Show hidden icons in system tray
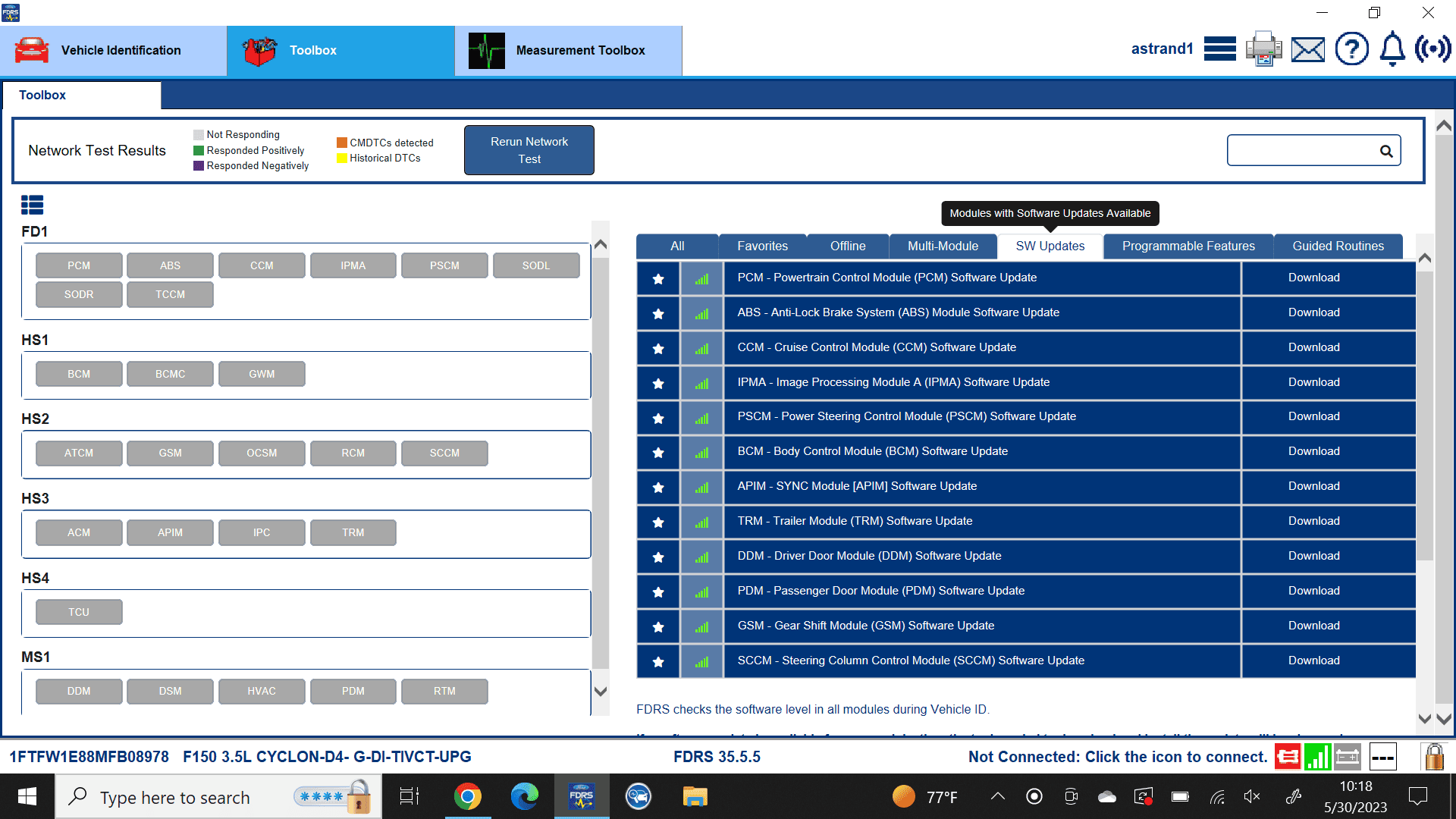Viewport: 1456px width, 819px height. coord(998,796)
